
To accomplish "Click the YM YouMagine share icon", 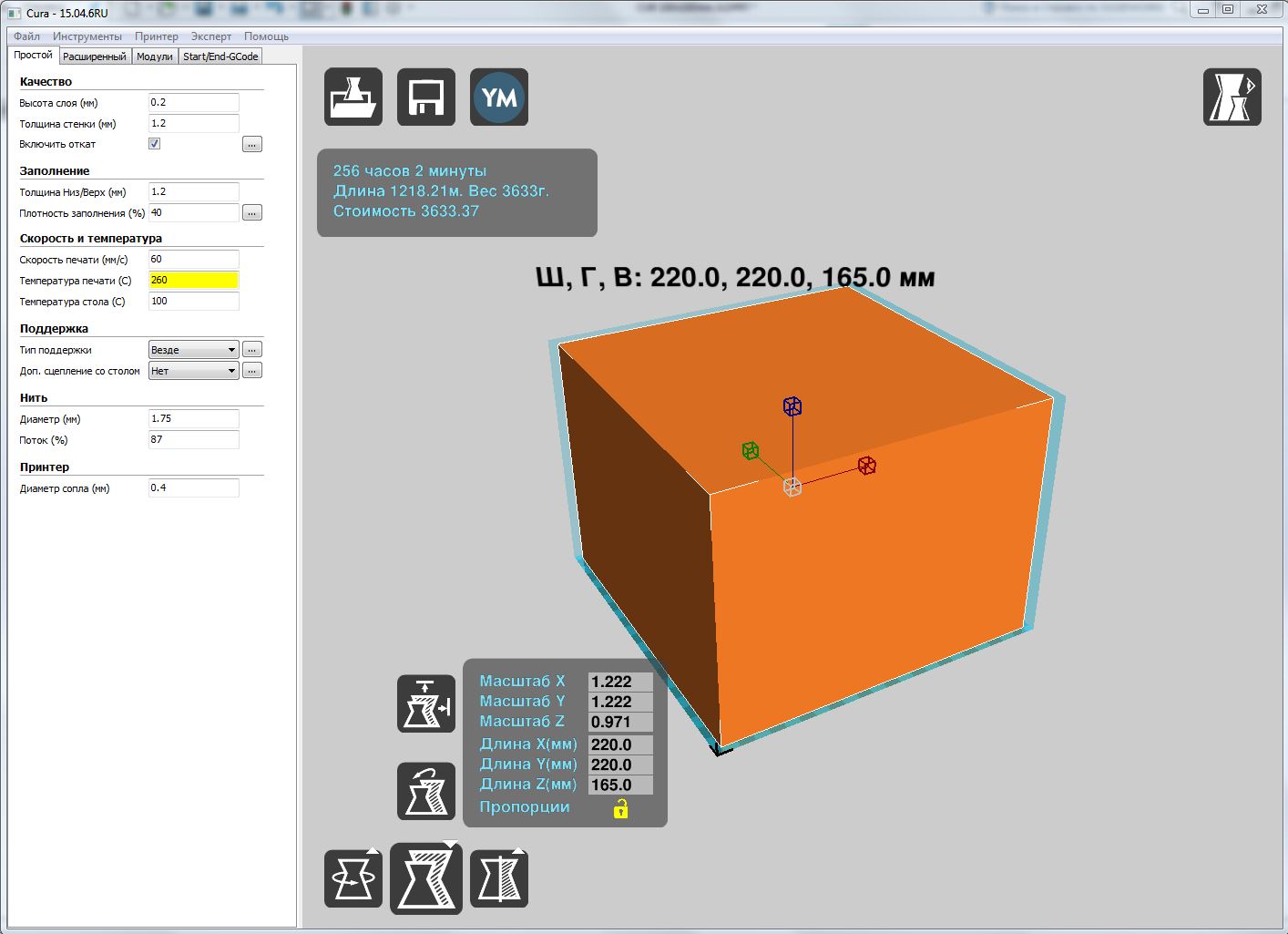I will click(x=499, y=98).
